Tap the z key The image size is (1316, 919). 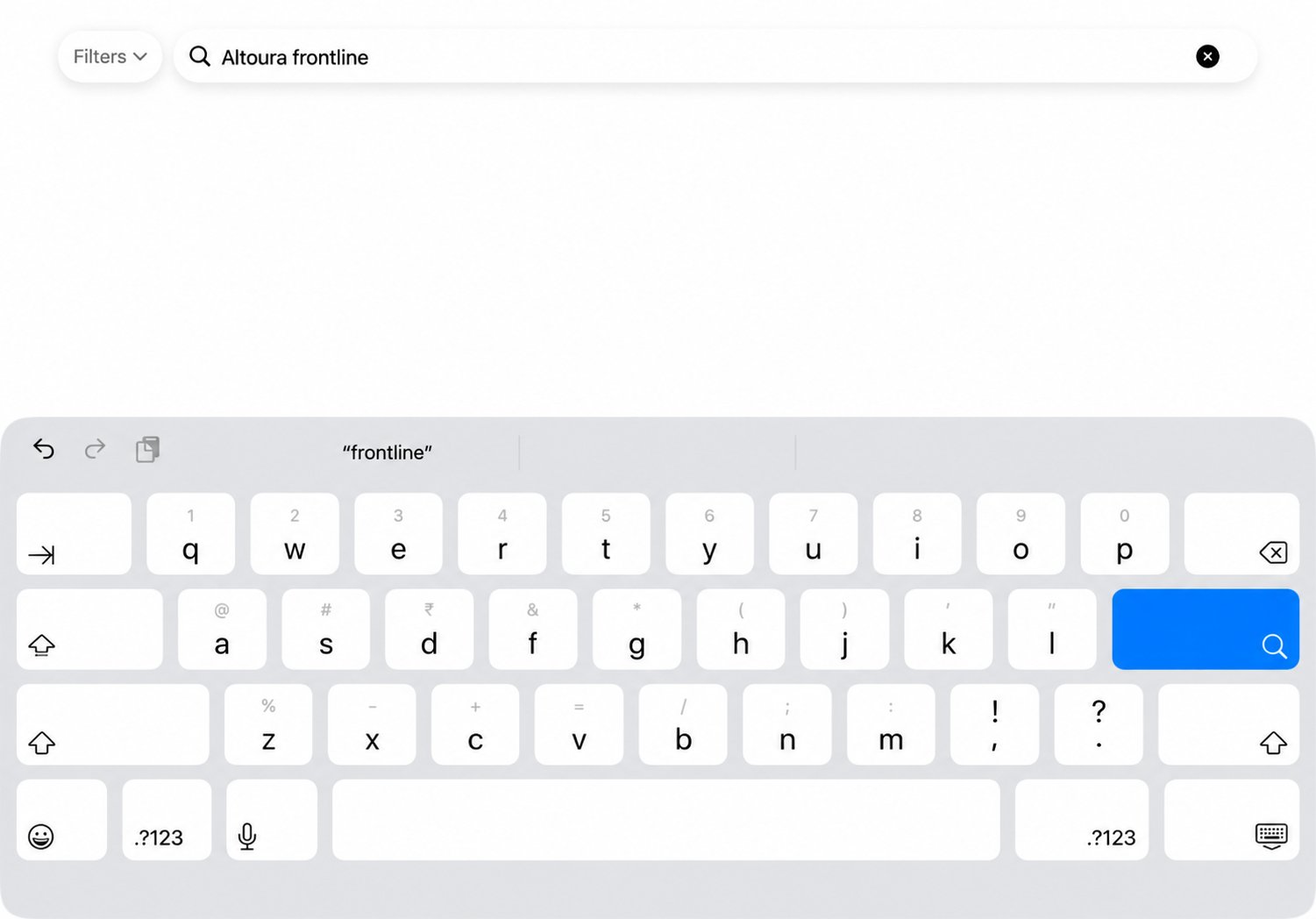268,724
